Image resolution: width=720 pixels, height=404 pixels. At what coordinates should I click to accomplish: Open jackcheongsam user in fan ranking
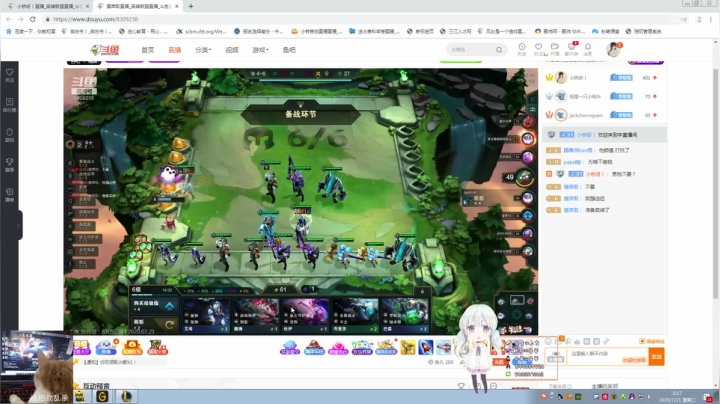[585, 115]
